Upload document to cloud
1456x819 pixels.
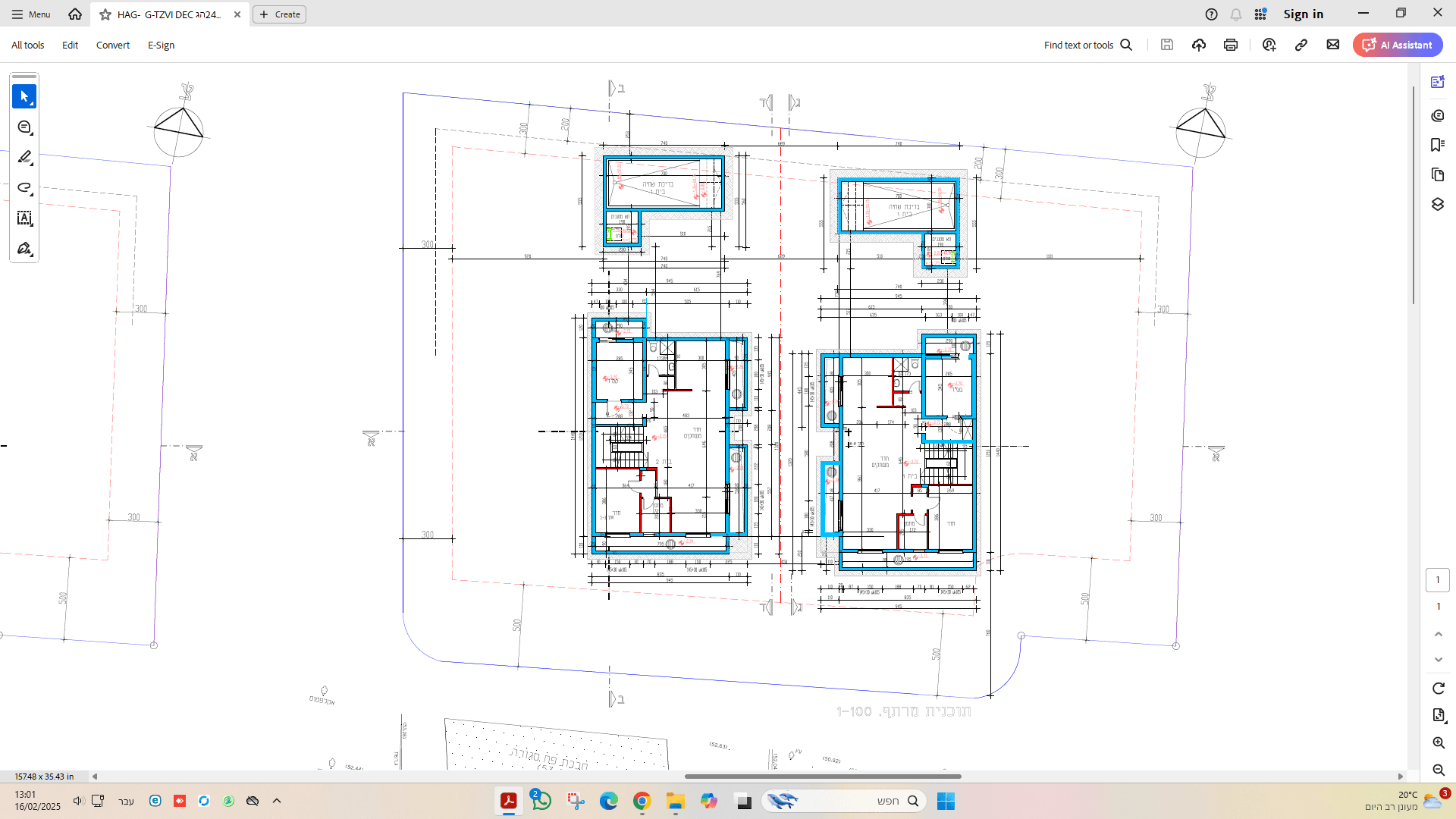(1199, 45)
